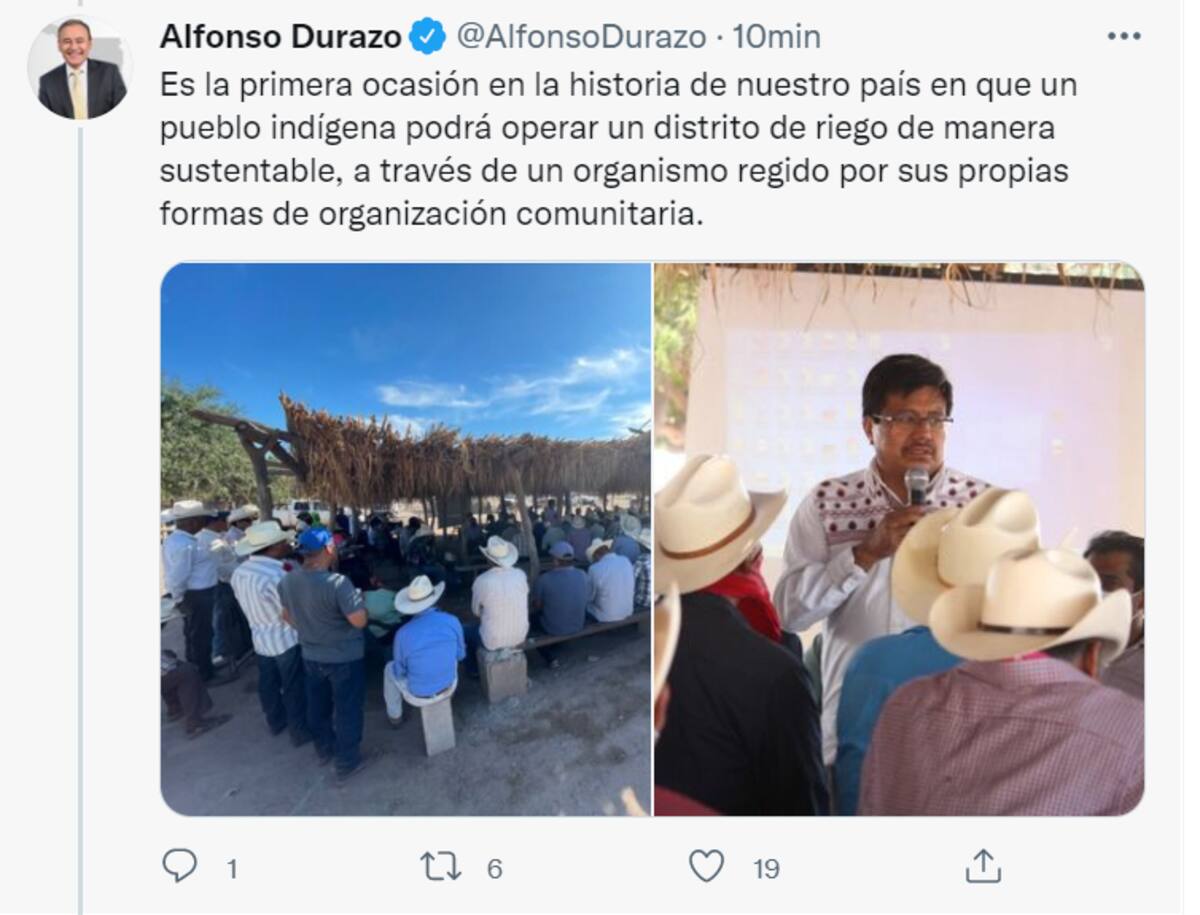View the like count 19
This screenshot has height=915, width=1200.
[x=766, y=869]
